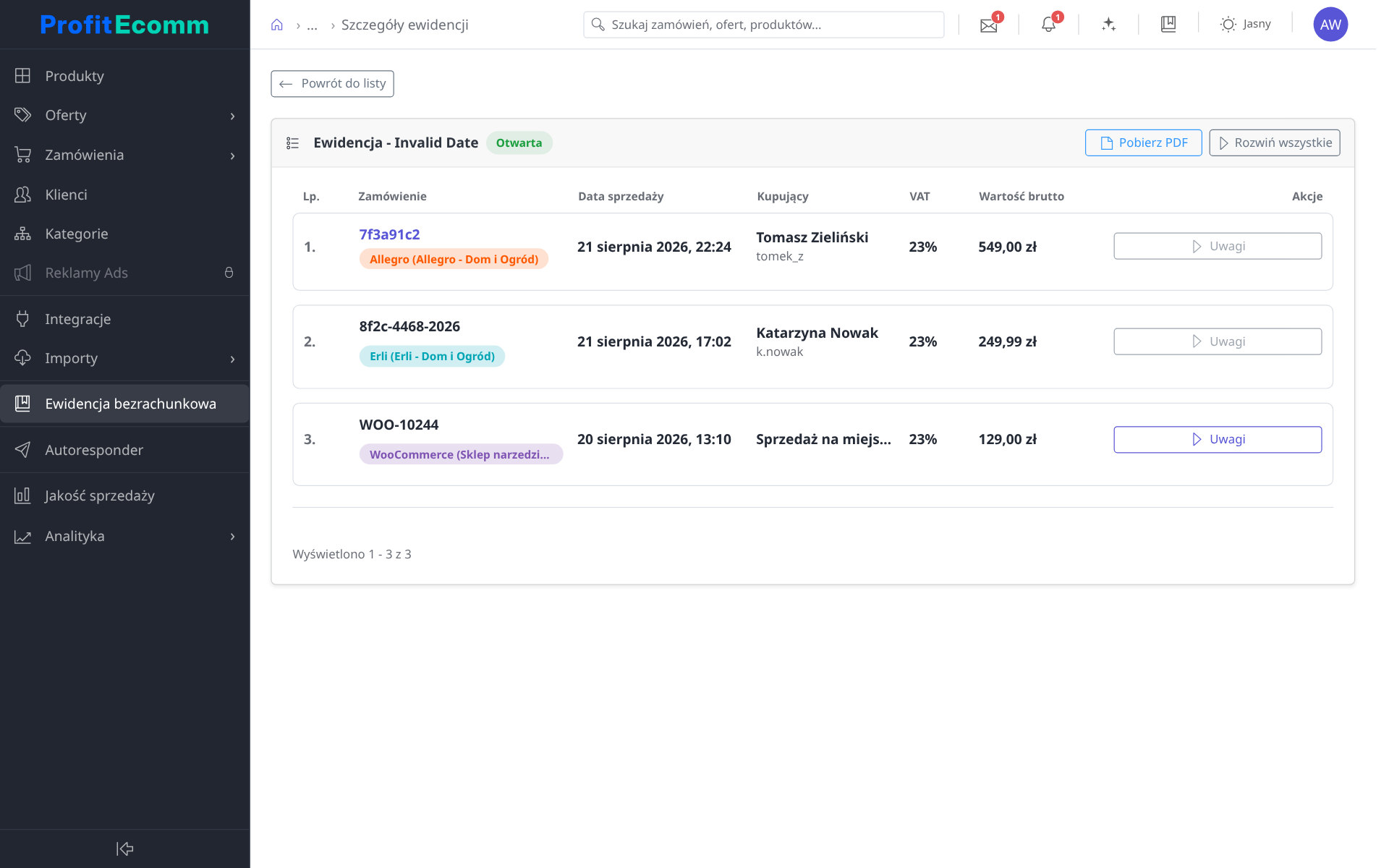1389x868 pixels.
Task: Open the messages envelope icon
Action: point(989,25)
